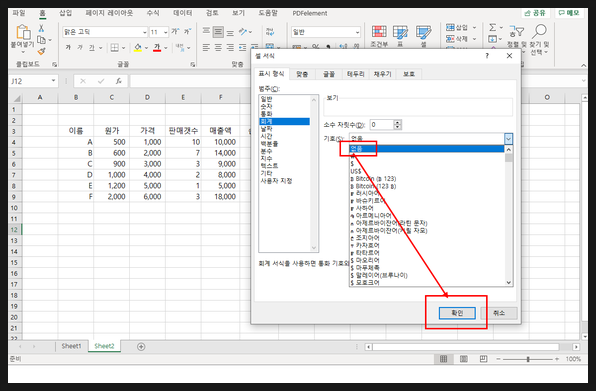Switch to Page Layout view in status bar

pyautogui.click(x=464, y=359)
